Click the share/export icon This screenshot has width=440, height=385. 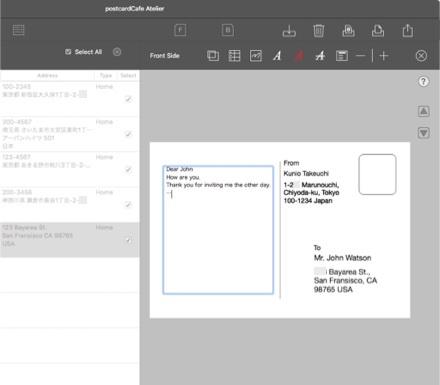pyautogui.click(x=408, y=30)
